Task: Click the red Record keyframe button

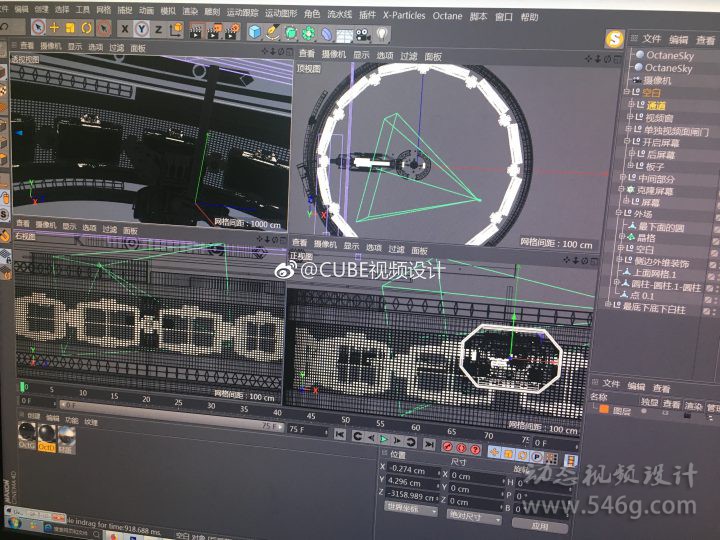Action: point(447,445)
